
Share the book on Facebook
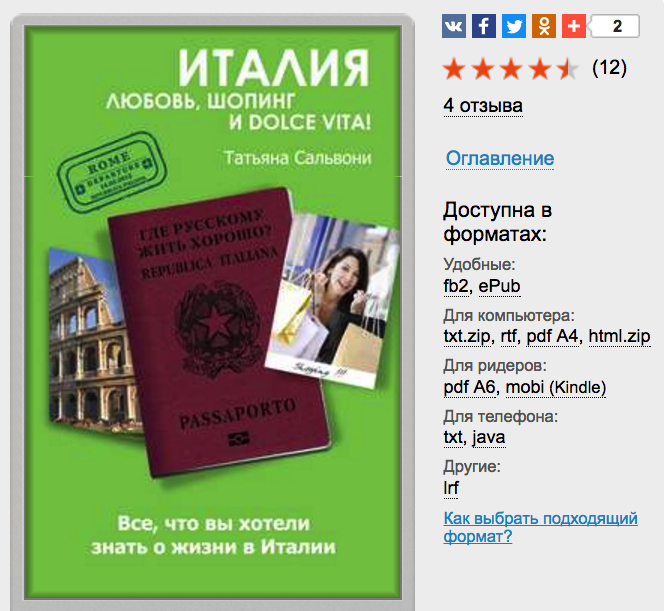point(484,26)
